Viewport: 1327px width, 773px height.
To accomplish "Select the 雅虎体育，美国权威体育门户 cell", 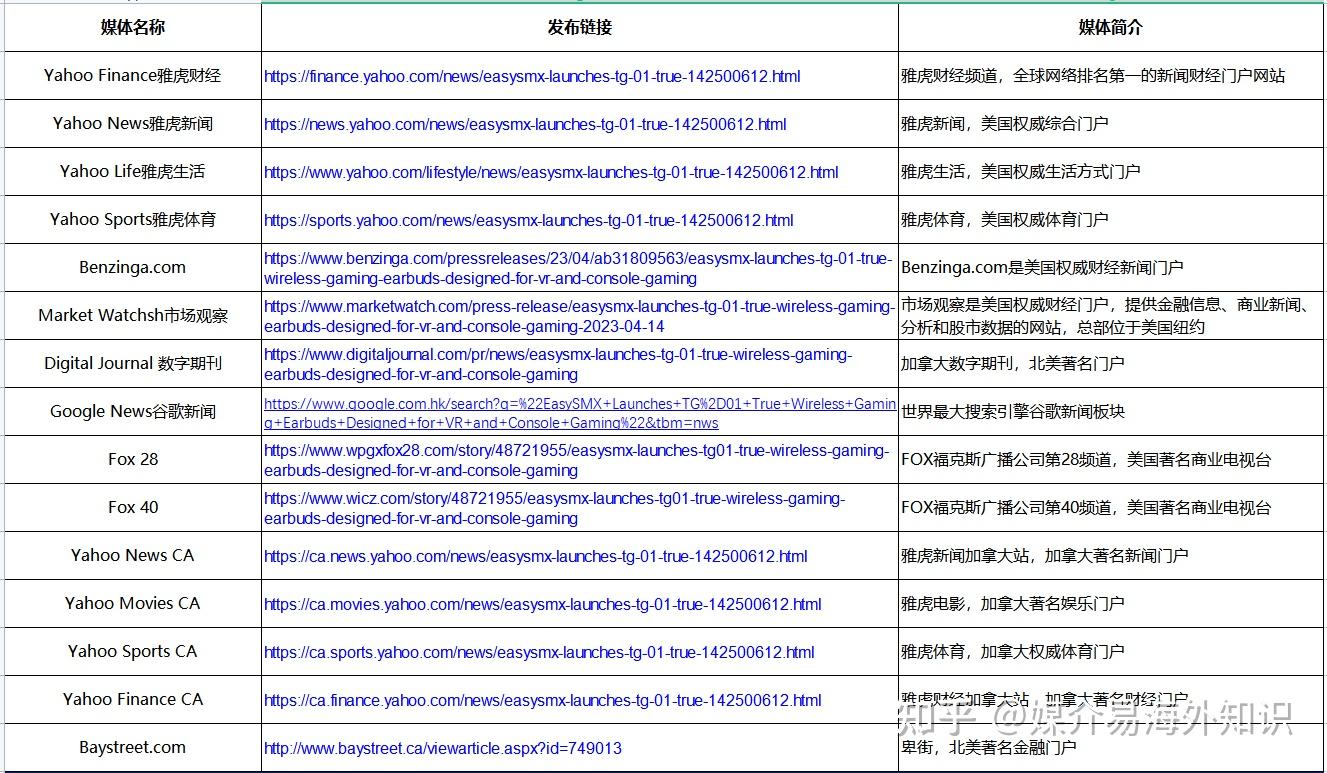I will tap(1111, 219).
